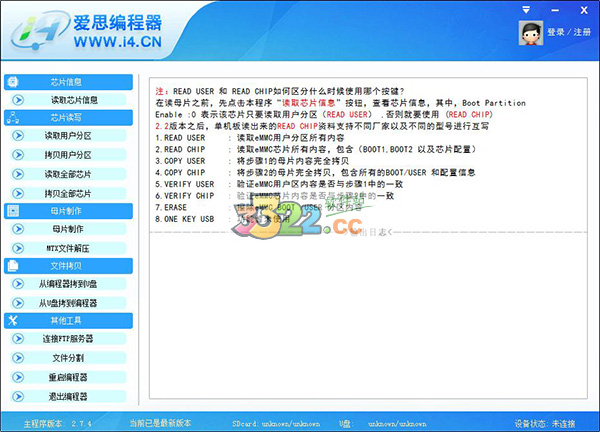Click the chip icon in 芯片信息 header

[13, 82]
